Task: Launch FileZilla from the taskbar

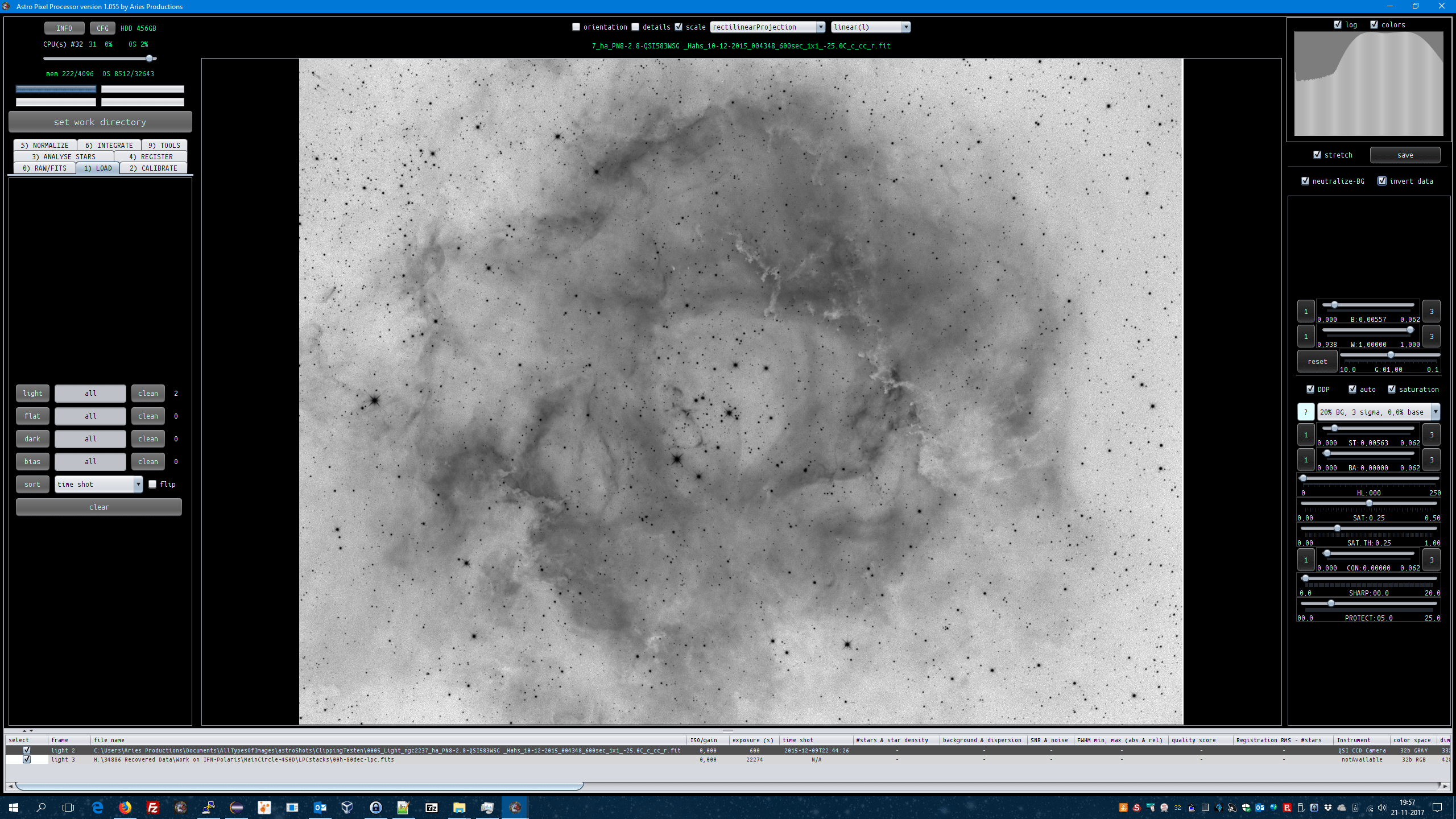Action: pos(152,807)
